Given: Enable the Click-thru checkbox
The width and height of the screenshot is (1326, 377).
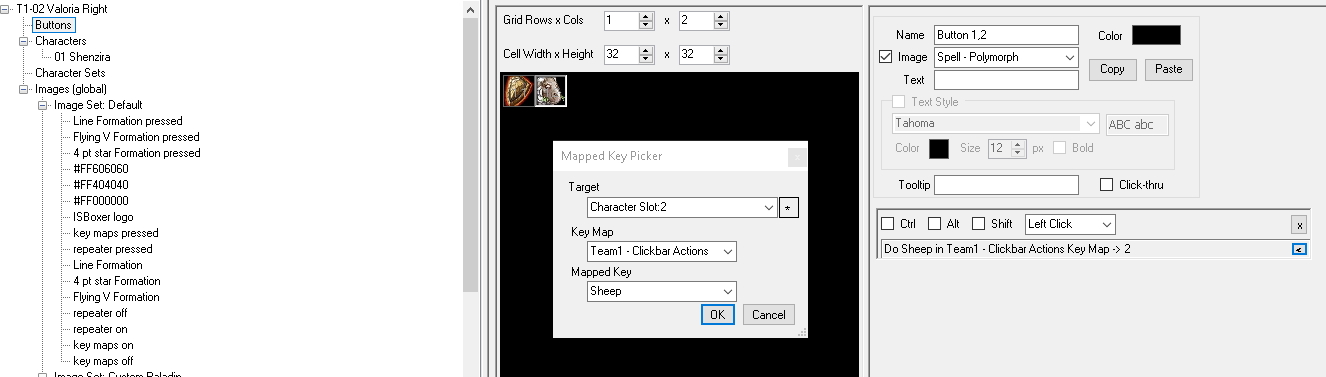Looking at the screenshot, I should (x=1106, y=185).
